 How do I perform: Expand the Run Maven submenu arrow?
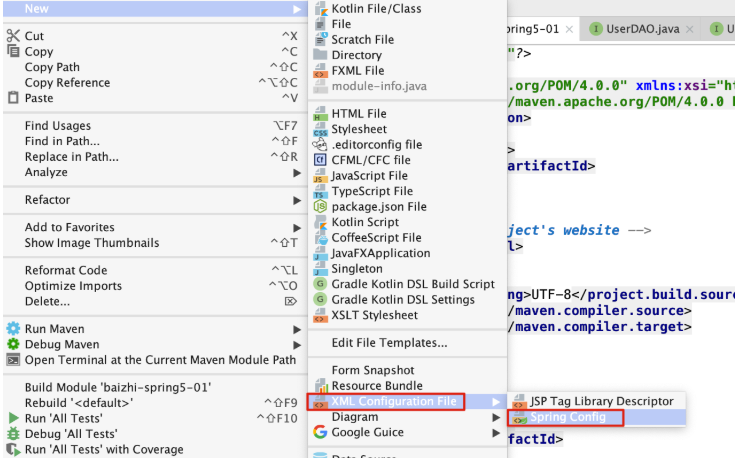coord(297,329)
